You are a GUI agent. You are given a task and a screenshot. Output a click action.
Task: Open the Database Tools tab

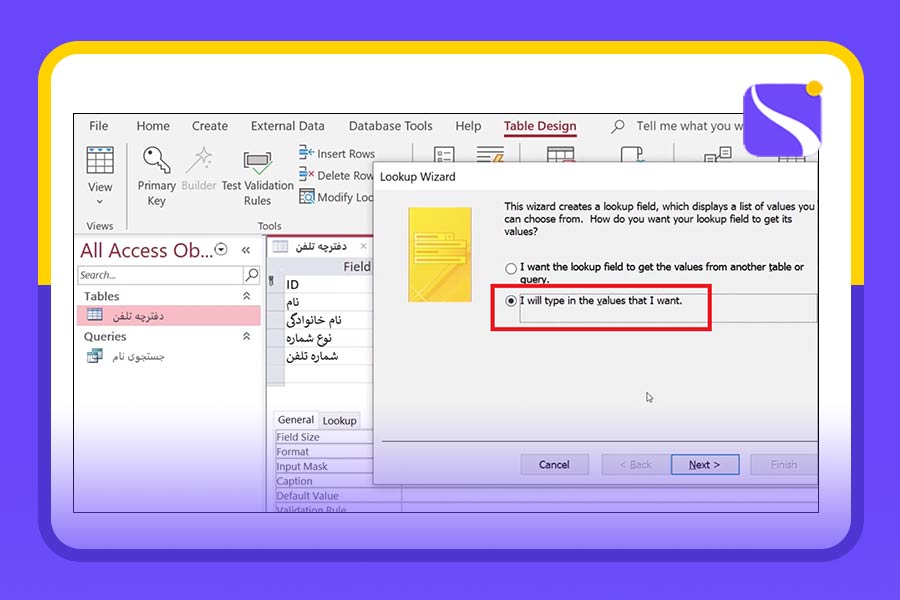coord(390,126)
